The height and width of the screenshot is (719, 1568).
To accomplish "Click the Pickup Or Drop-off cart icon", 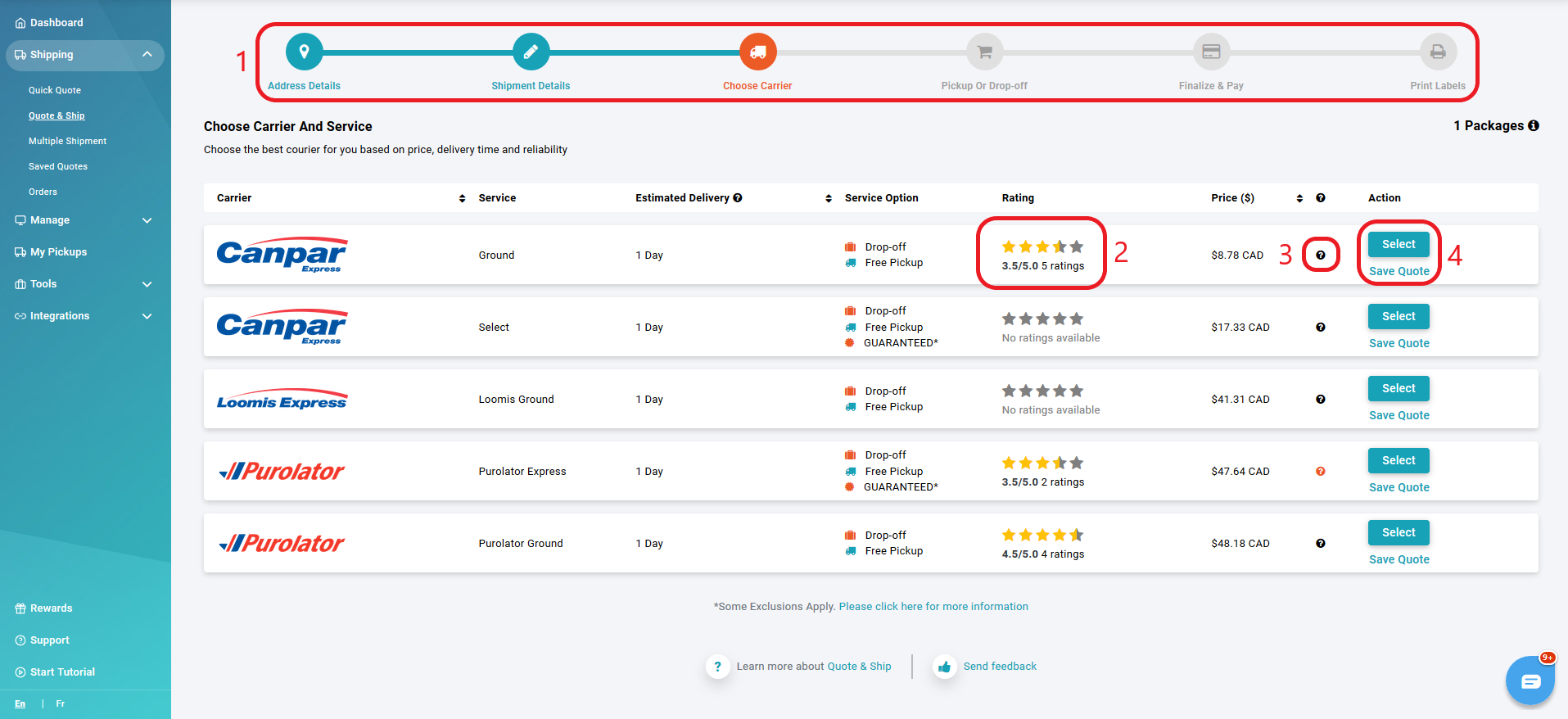I will coord(984,52).
